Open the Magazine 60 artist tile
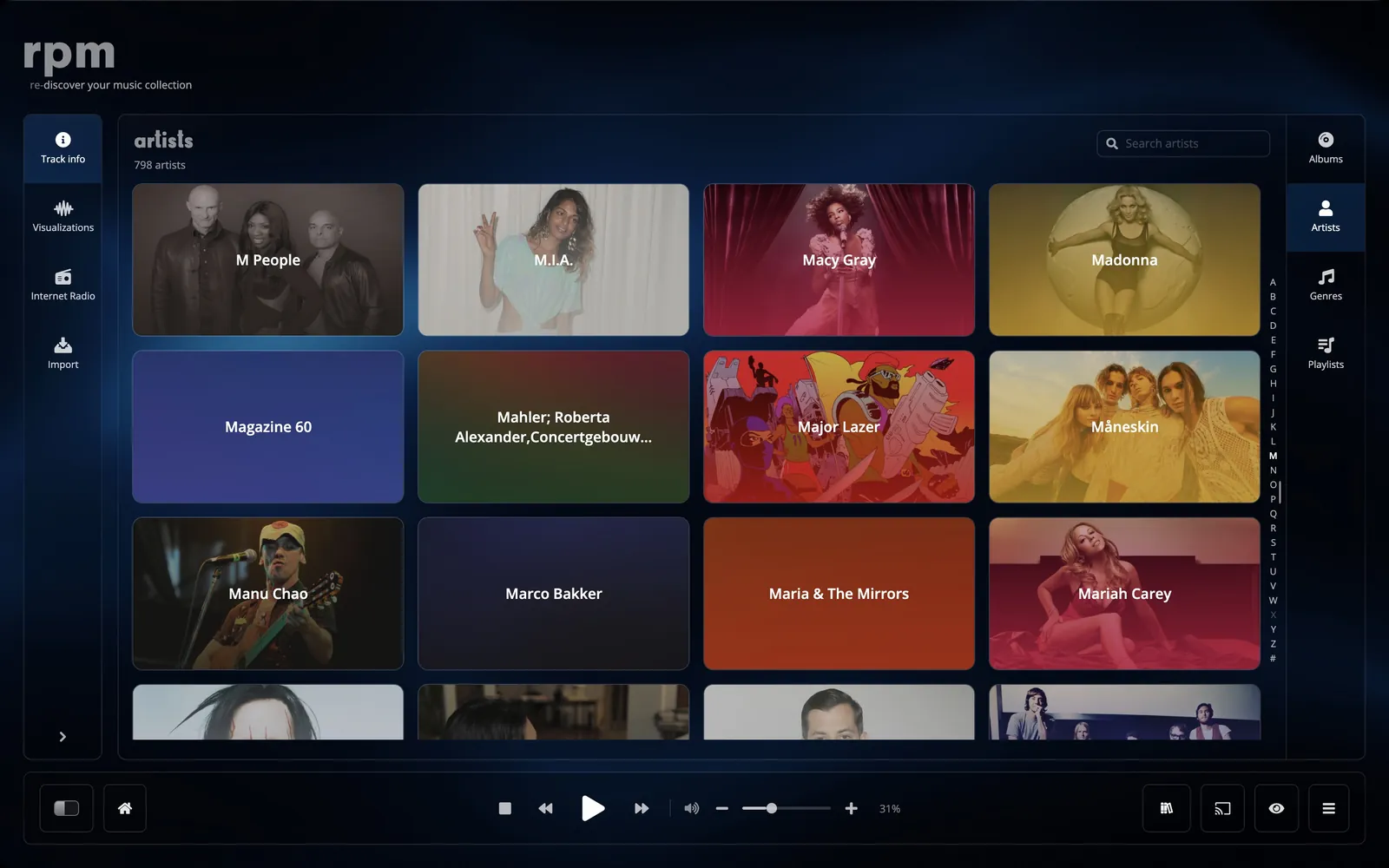This screenshot has height=868, width=1389. 268,427
